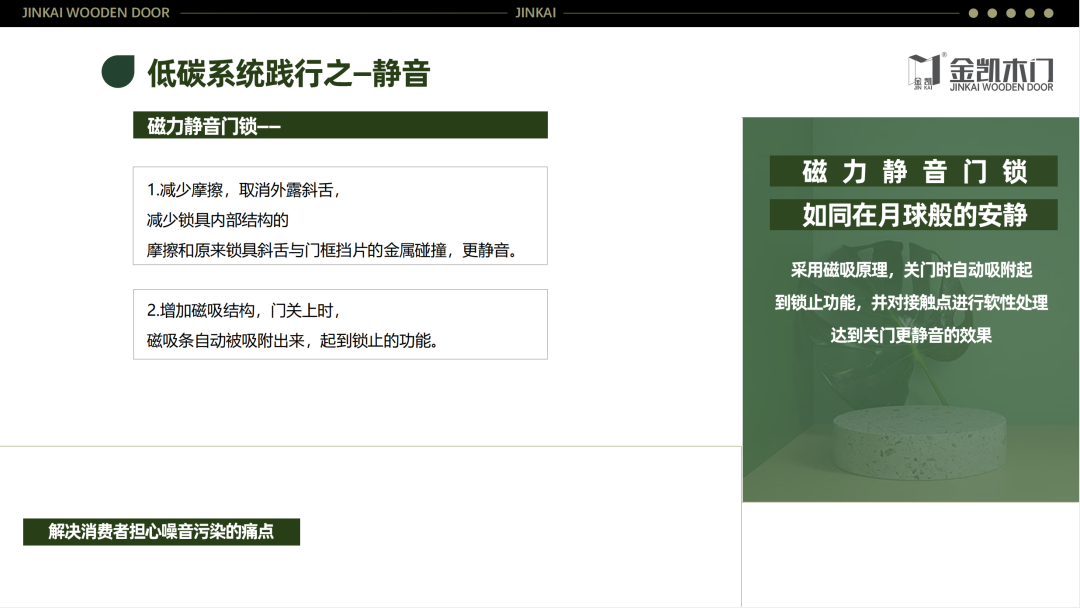Click the JINKAI WOODEN DOOR text under the logo
The height and width of the screenshot is (608, 1080).
(x=1000, y=86)
